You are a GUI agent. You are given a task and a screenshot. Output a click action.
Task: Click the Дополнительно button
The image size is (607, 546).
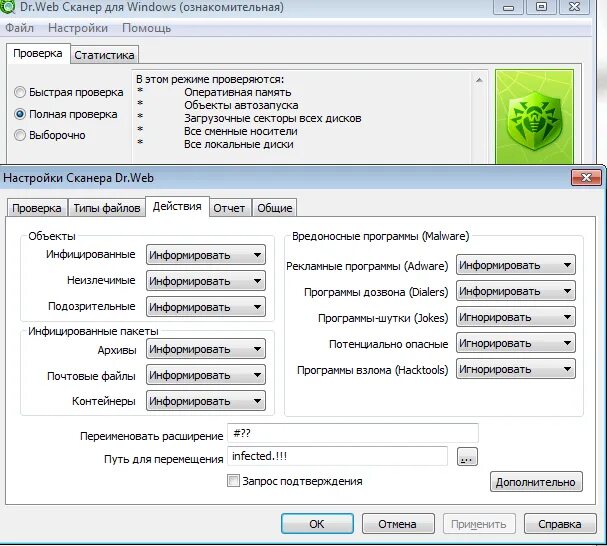(x=536, y=482)
